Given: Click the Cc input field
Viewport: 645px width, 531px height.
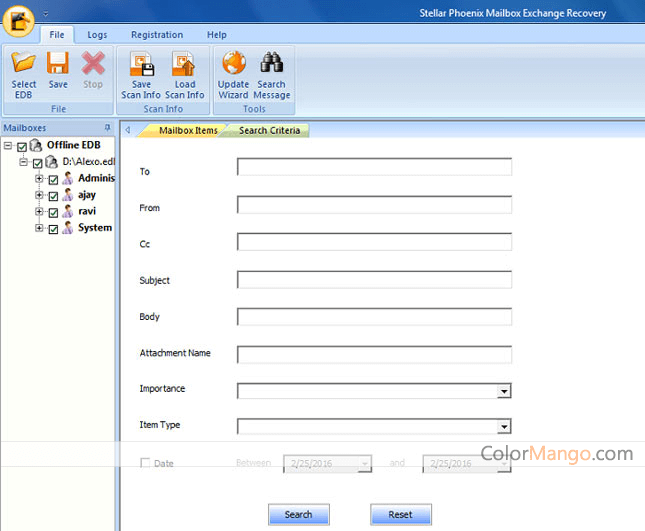Looking at the screenshot, I should coord(374,242).
